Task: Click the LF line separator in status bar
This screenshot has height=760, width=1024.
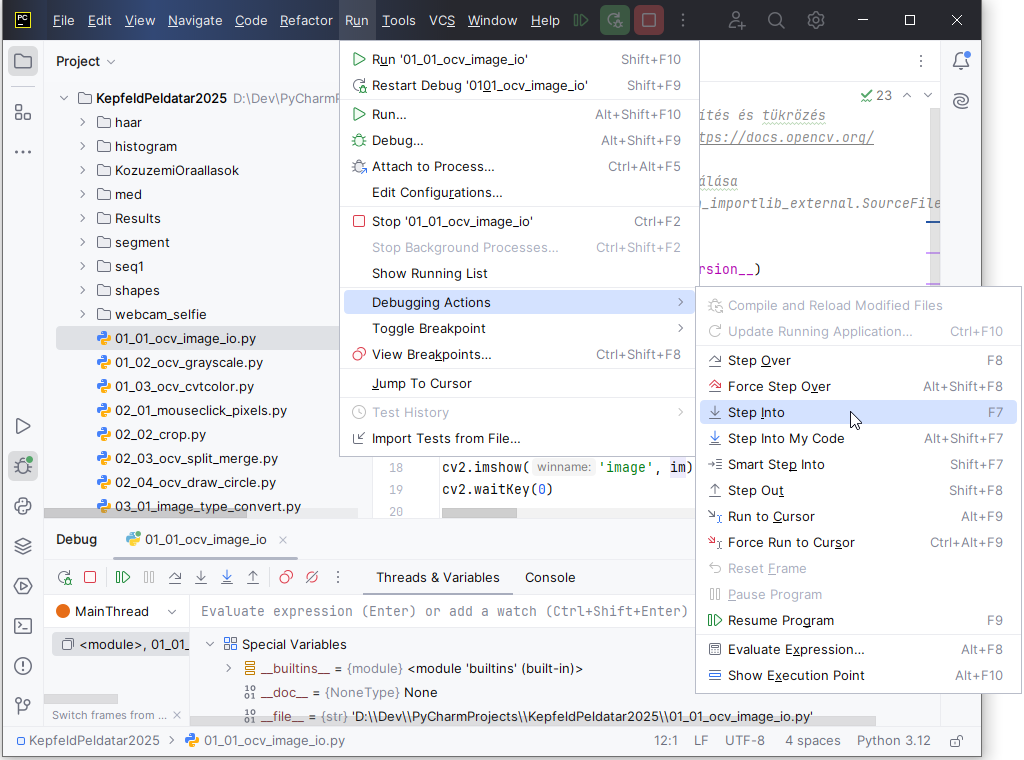Action: [701, 740]
